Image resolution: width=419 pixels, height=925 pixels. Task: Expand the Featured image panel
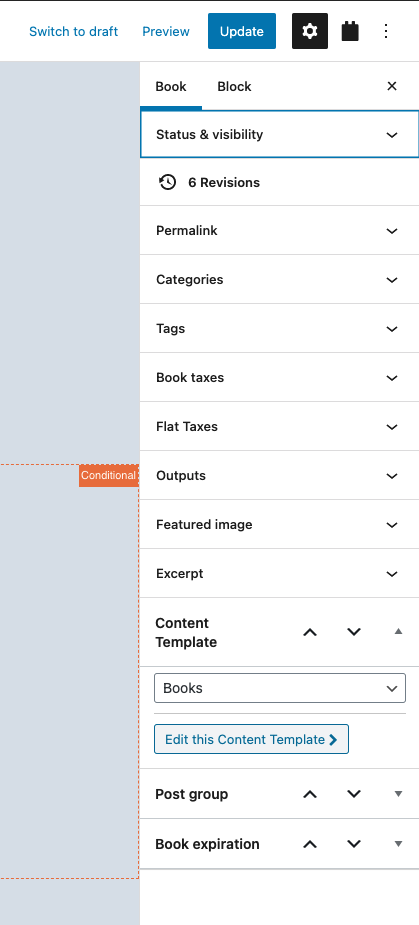pos(280,524)
